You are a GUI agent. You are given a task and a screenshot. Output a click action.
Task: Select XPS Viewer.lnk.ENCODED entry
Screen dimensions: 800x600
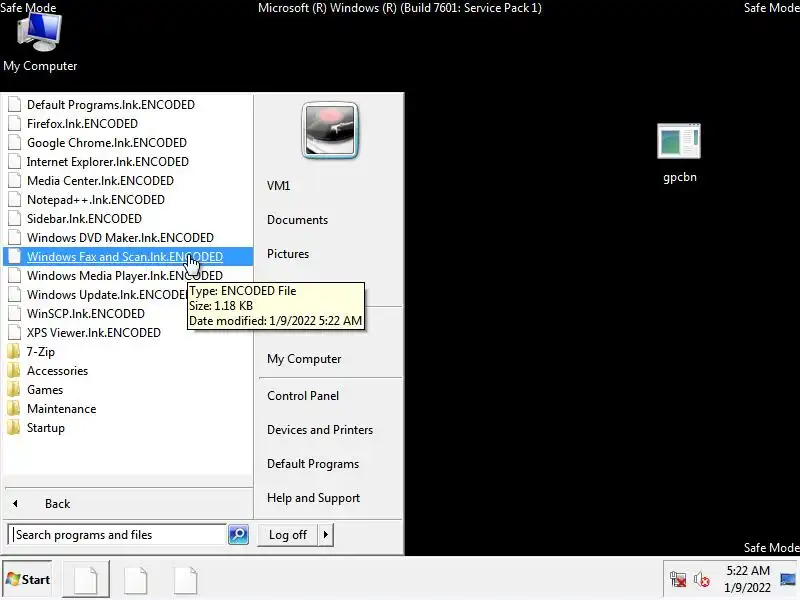94,333
